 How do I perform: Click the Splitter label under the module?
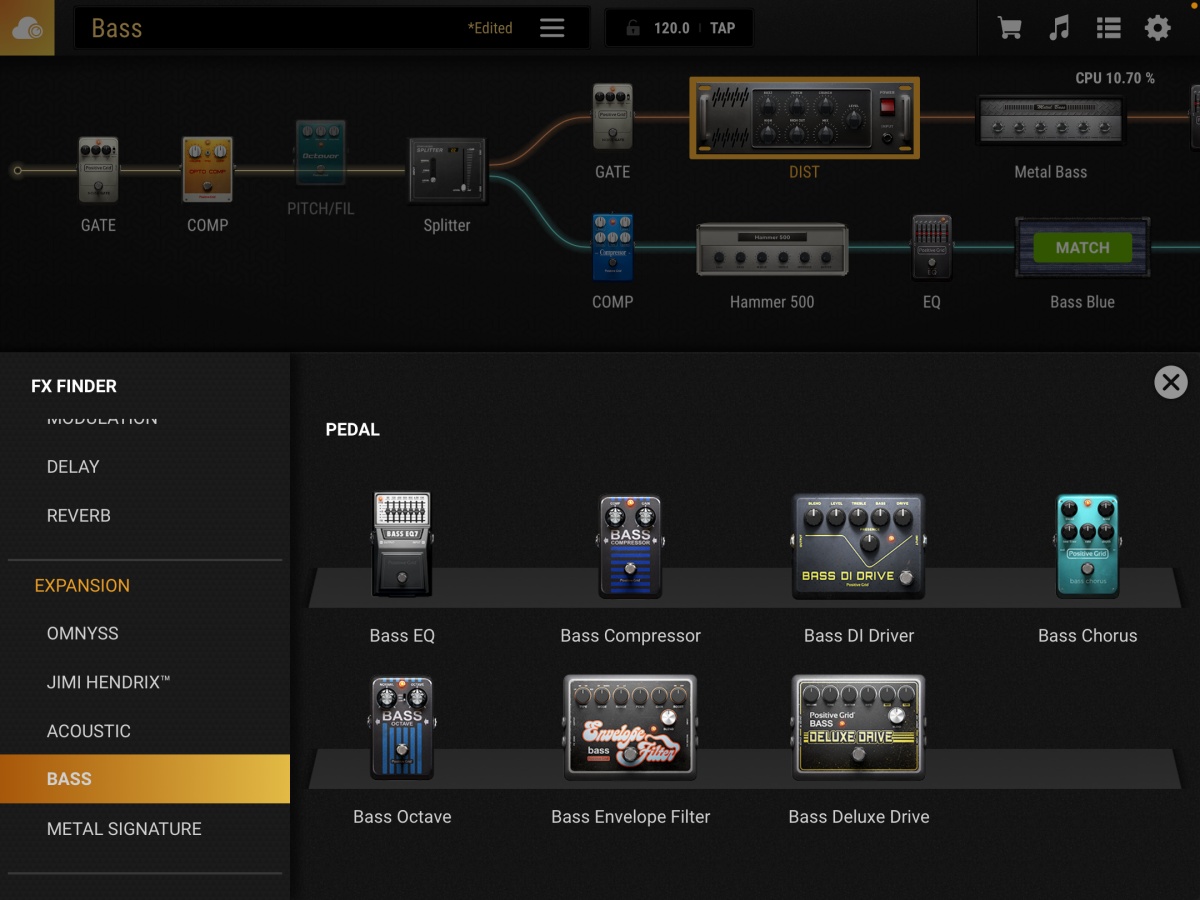[447, 226]
